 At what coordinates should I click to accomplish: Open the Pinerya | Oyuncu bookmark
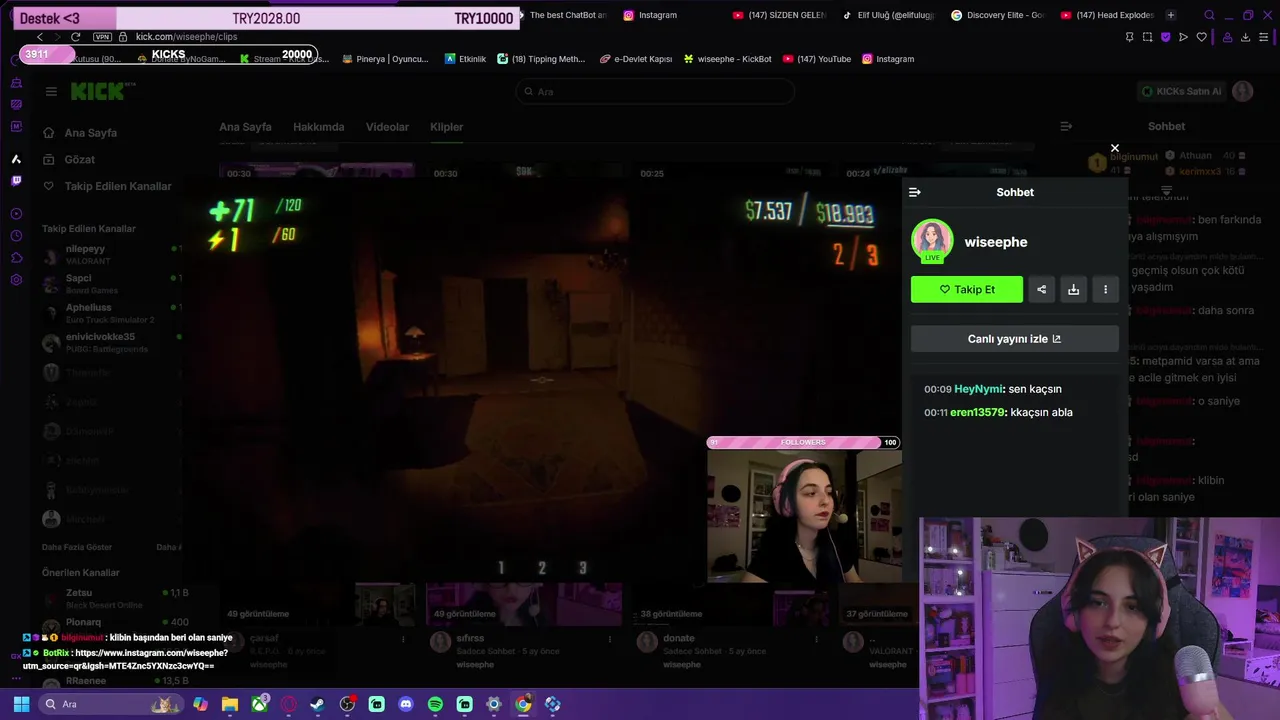point(385,59)
